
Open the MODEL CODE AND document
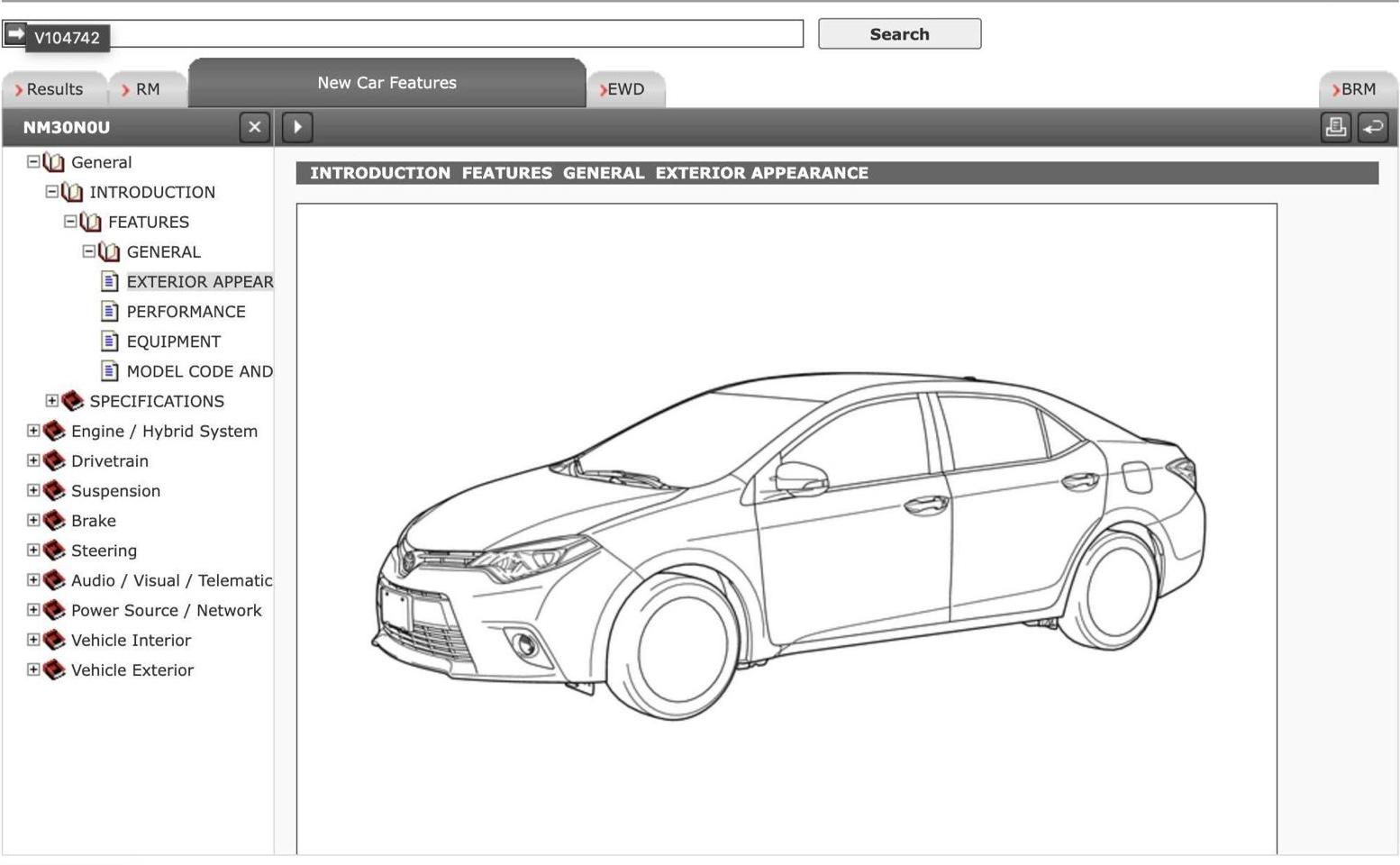[199, 371]
